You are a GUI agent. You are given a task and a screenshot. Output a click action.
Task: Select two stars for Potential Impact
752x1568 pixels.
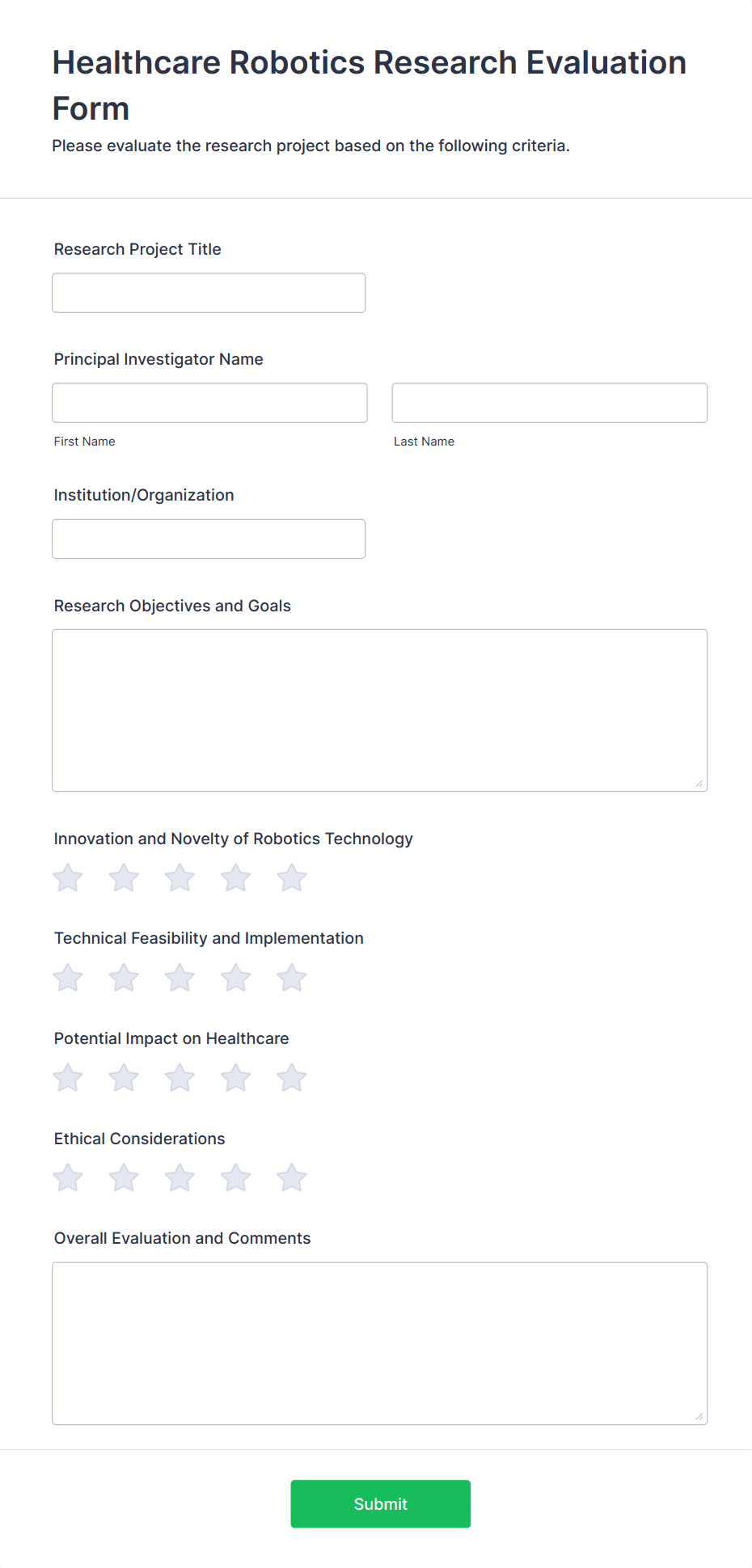point(123,1077)
